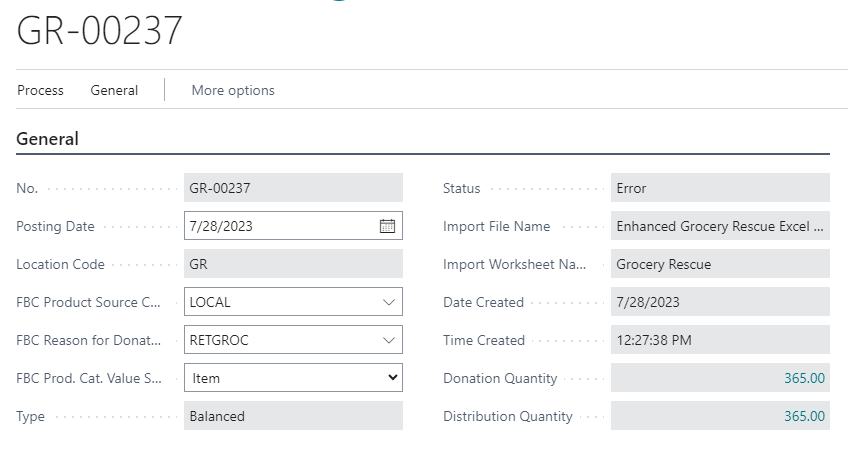The width and height of the screenshot is (854, 449).
Task: Click More options
Action: (233, 90)
